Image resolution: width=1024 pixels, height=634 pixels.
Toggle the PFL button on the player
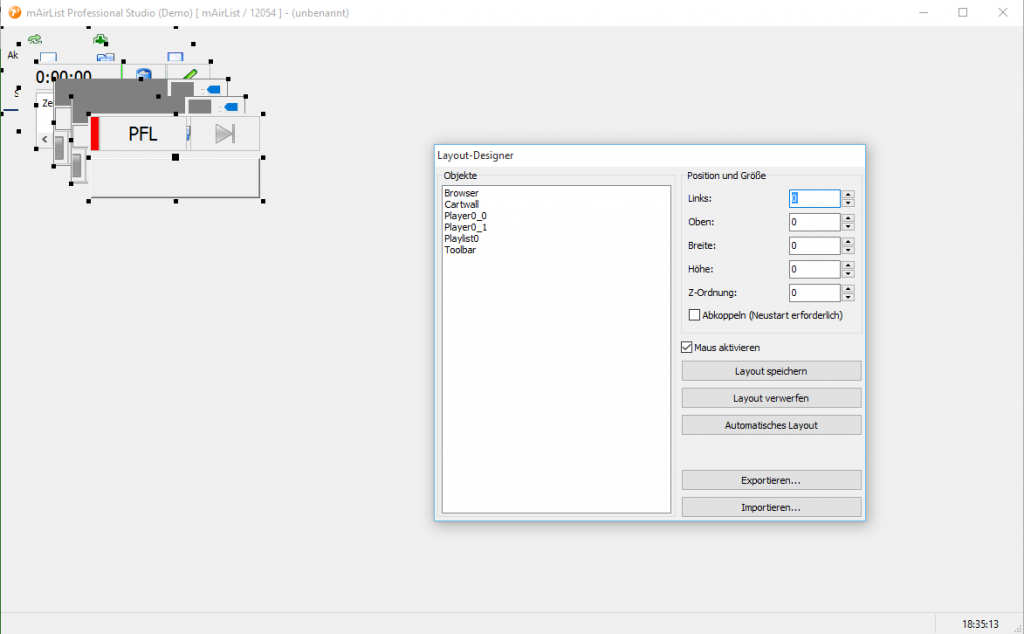142,135
